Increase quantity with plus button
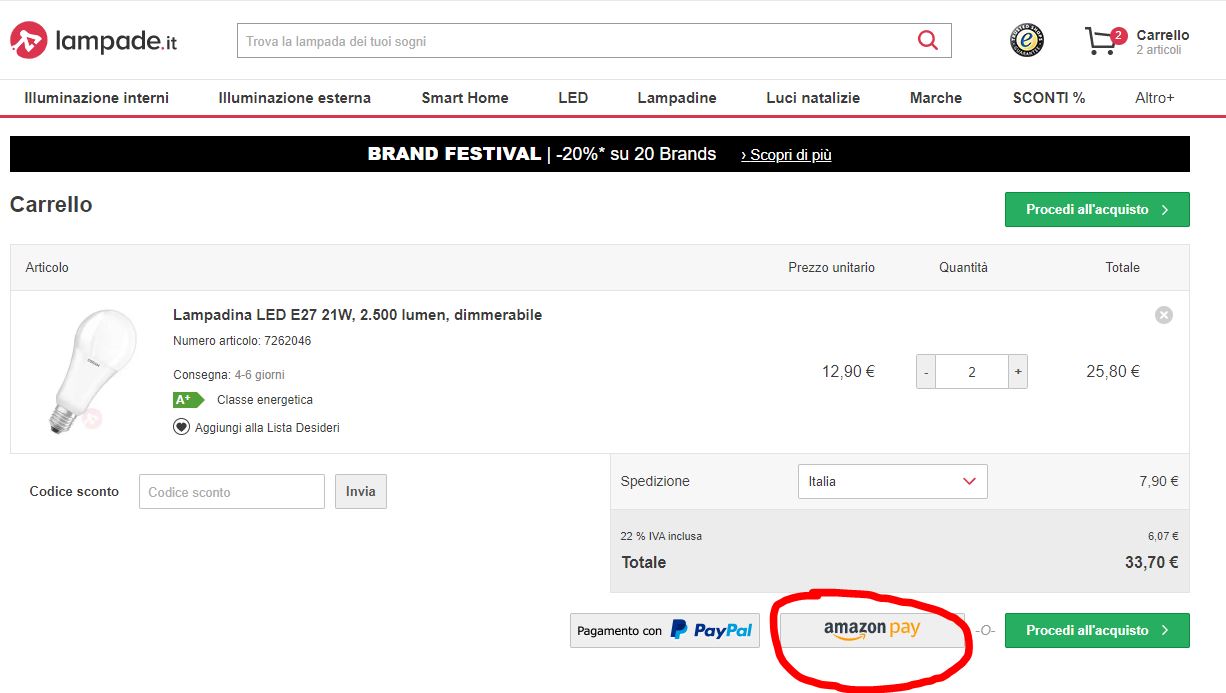Viewport: 1226px width, 693px height. point(1018,372)
